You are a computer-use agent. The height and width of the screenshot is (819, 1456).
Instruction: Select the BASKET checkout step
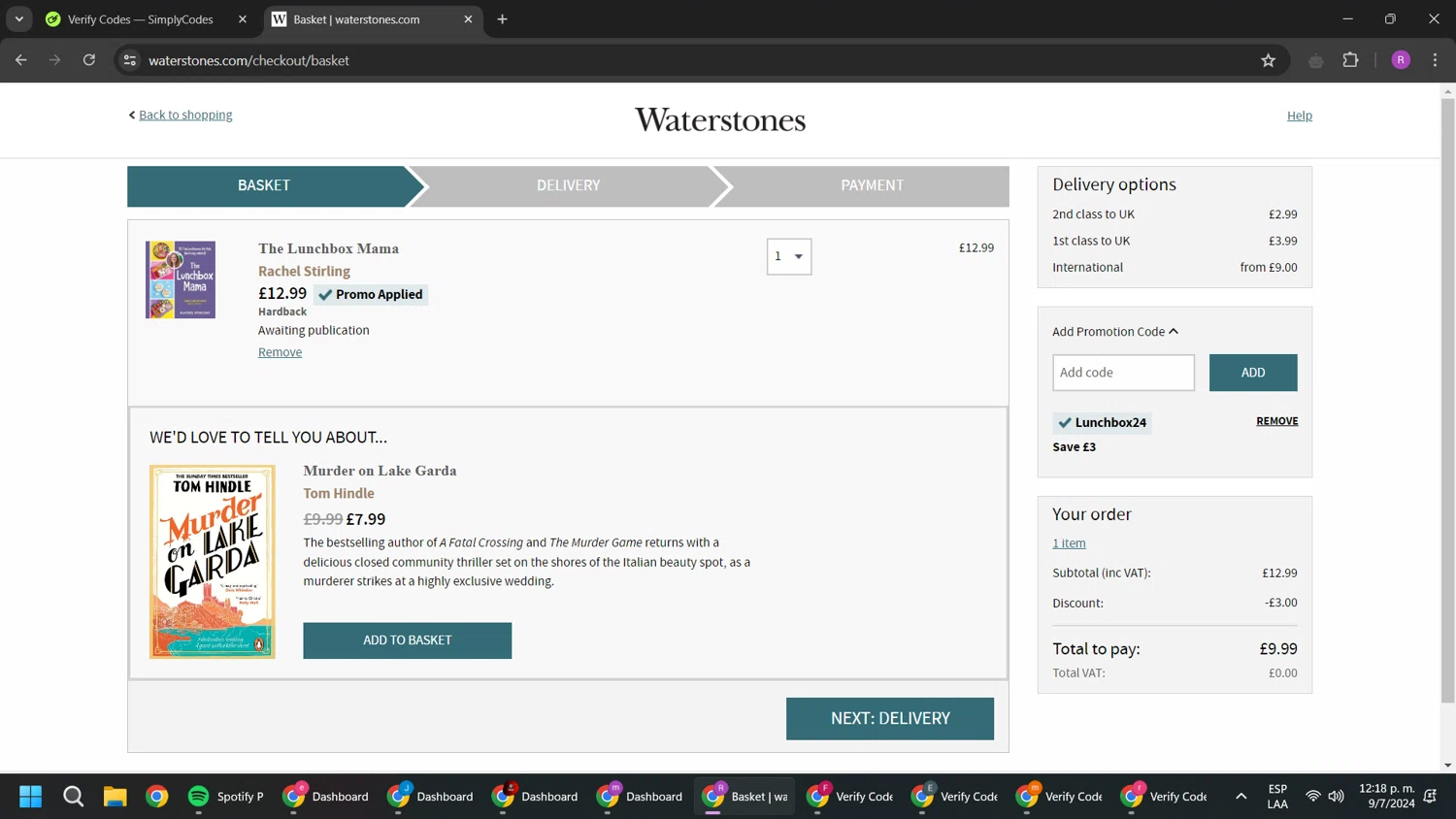[x=264, y=185]
